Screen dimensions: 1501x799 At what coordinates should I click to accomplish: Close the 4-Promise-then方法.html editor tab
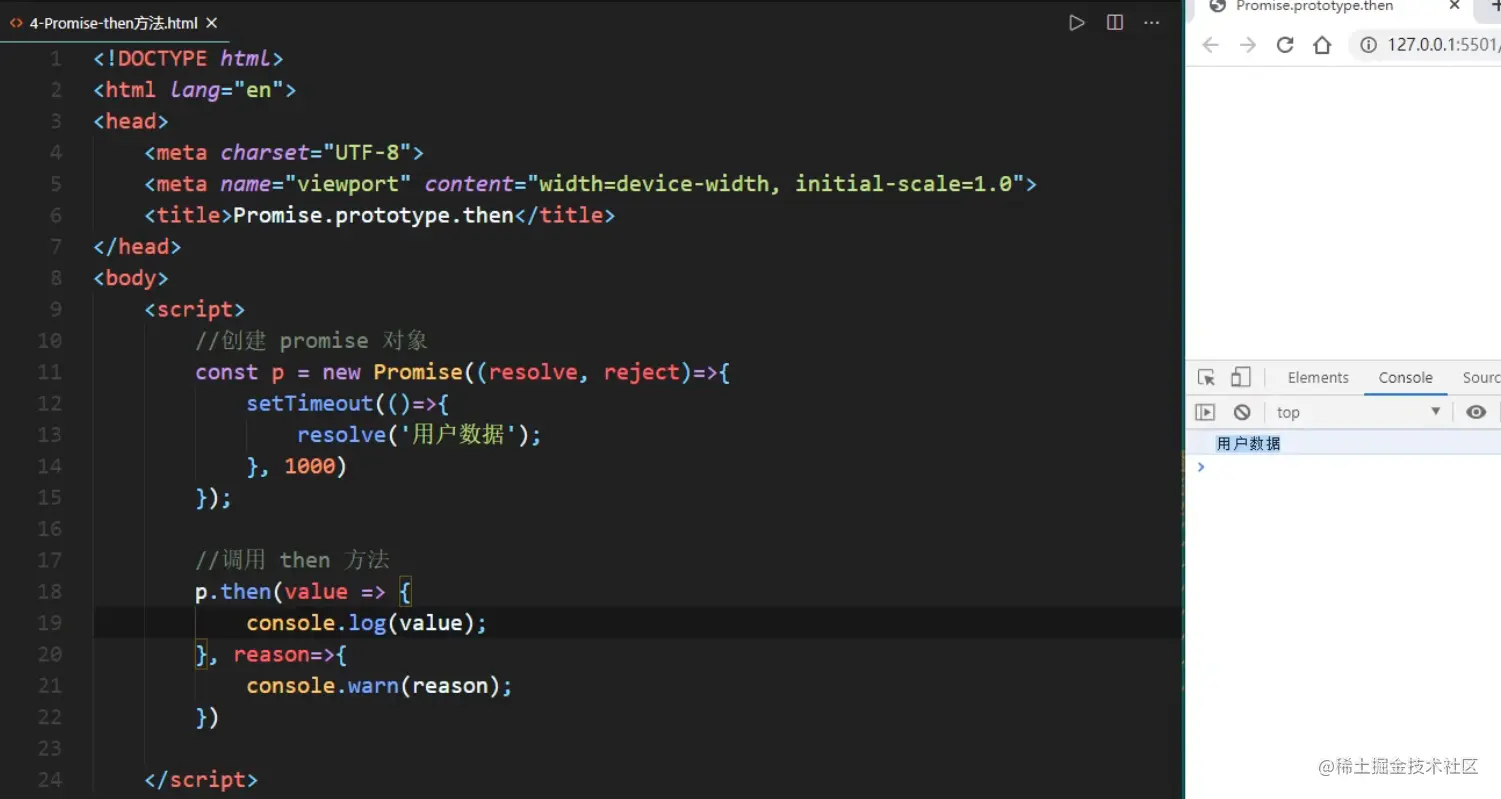click(x=211, y=23)
